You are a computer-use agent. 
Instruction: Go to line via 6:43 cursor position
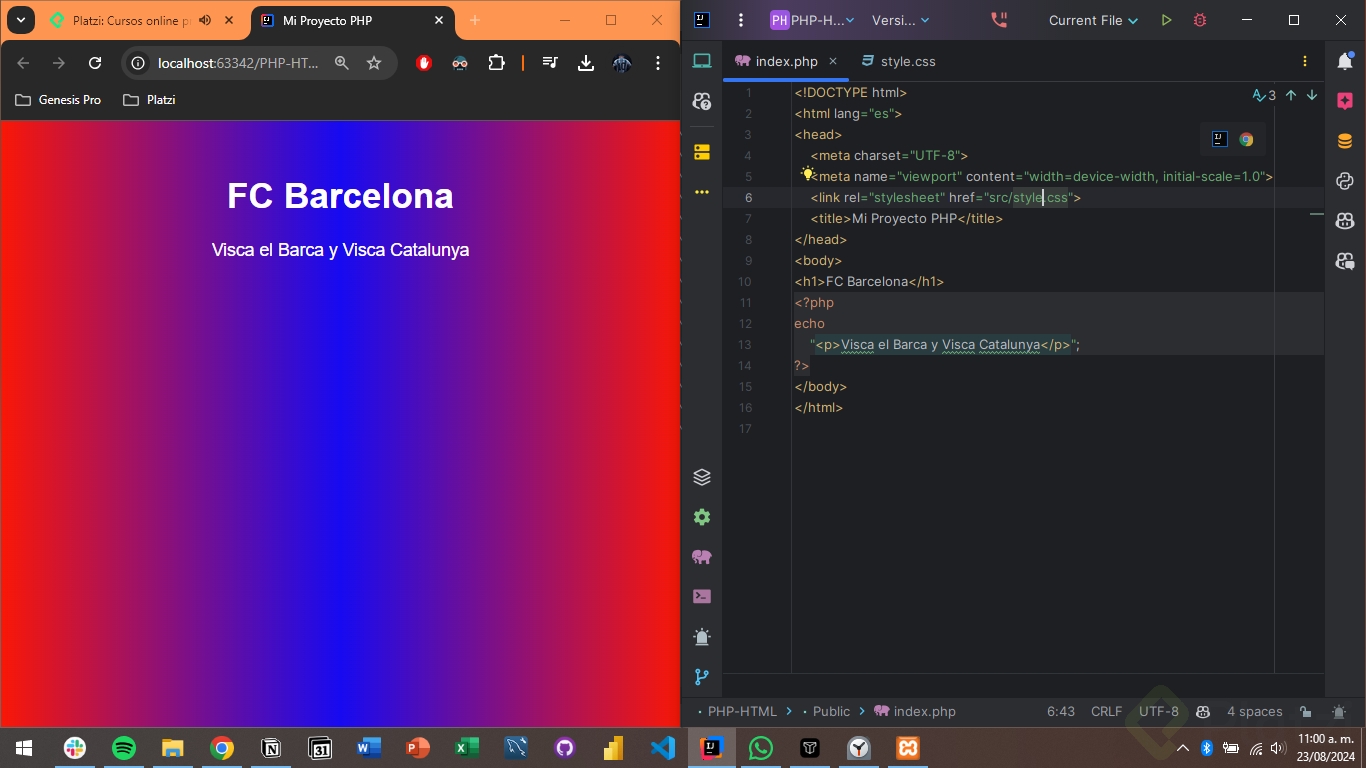(x=1061, y=712)
